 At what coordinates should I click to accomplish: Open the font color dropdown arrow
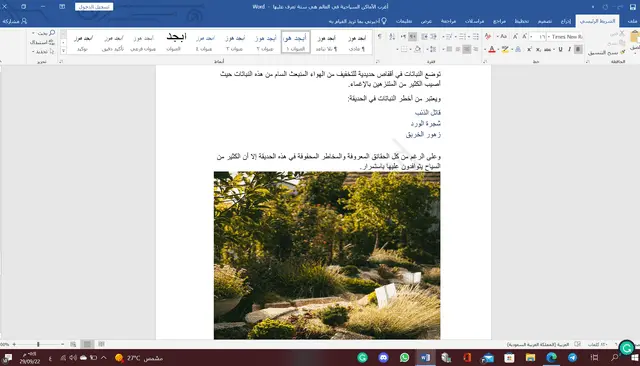tap(485, 49)
